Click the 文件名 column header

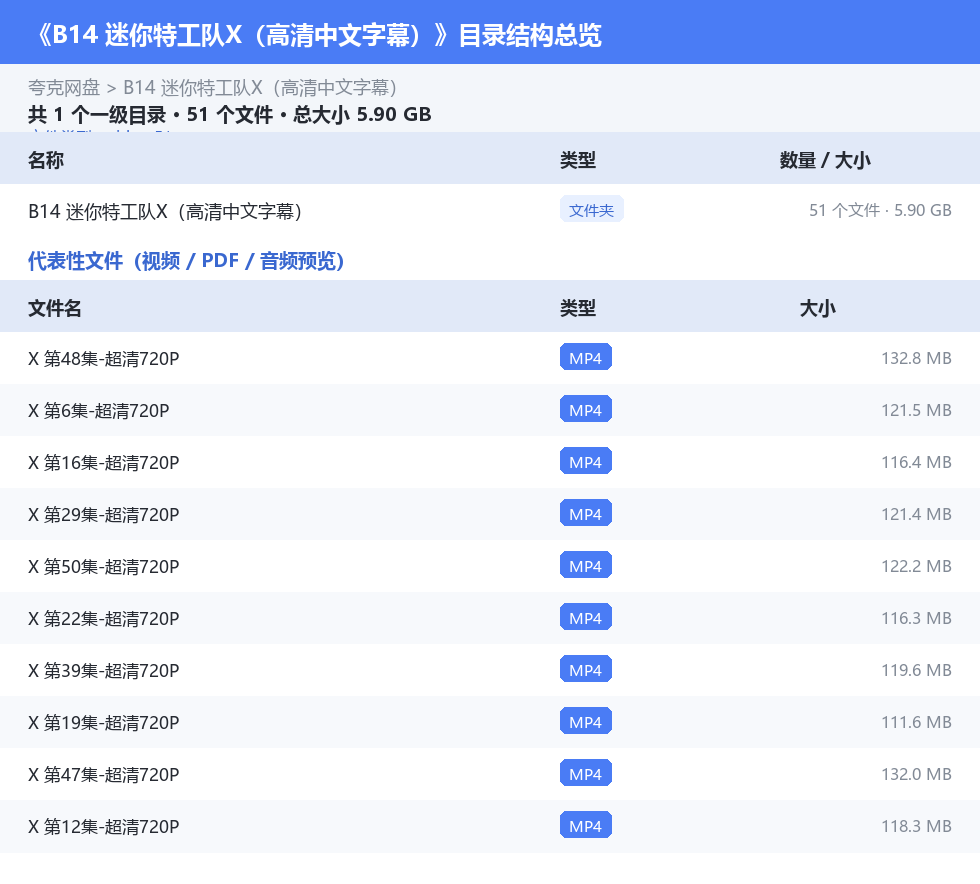point(54,308)
